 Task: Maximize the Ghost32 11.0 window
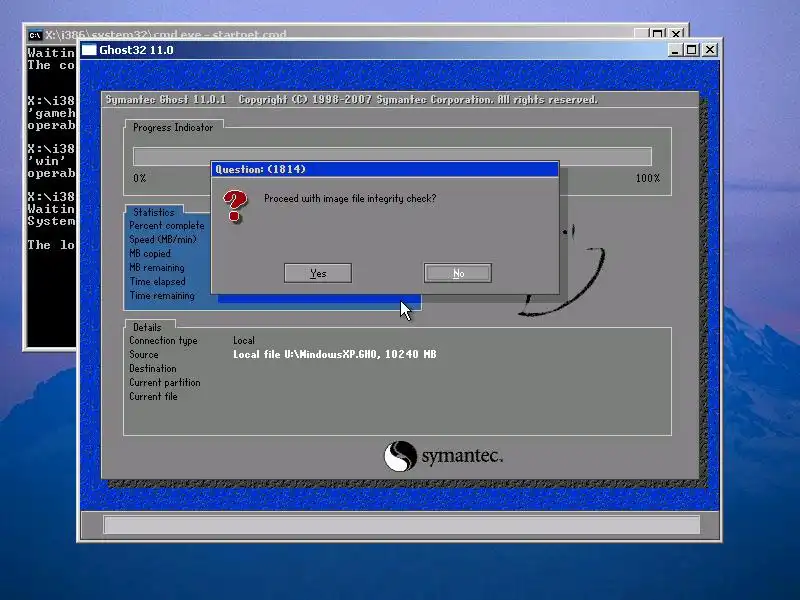pyautogui.click(x=691, y=50)
